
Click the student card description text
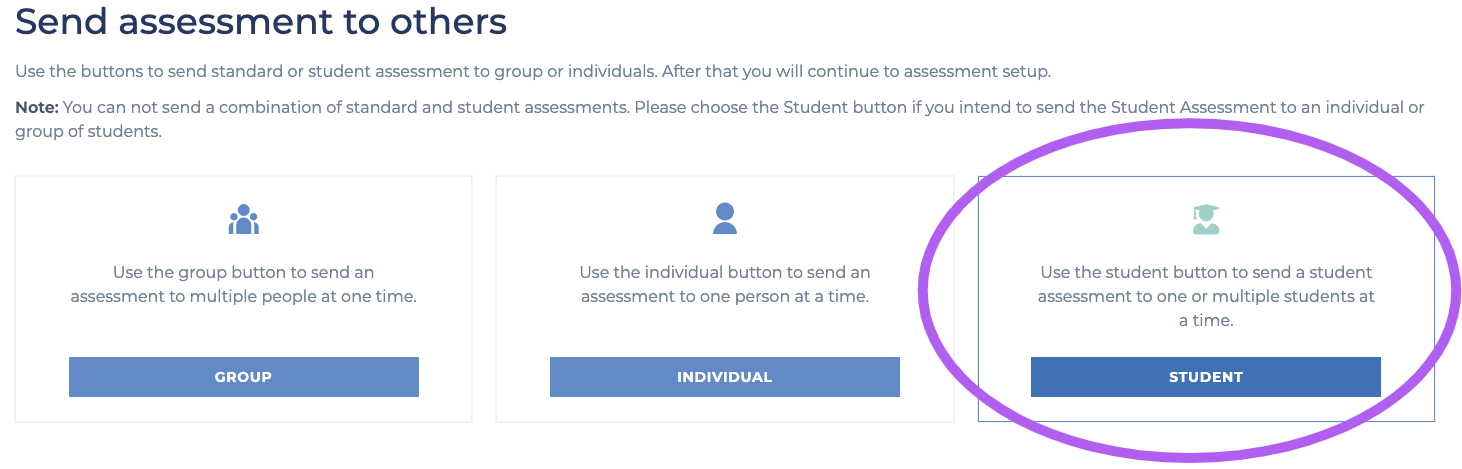coord(1206,296)
